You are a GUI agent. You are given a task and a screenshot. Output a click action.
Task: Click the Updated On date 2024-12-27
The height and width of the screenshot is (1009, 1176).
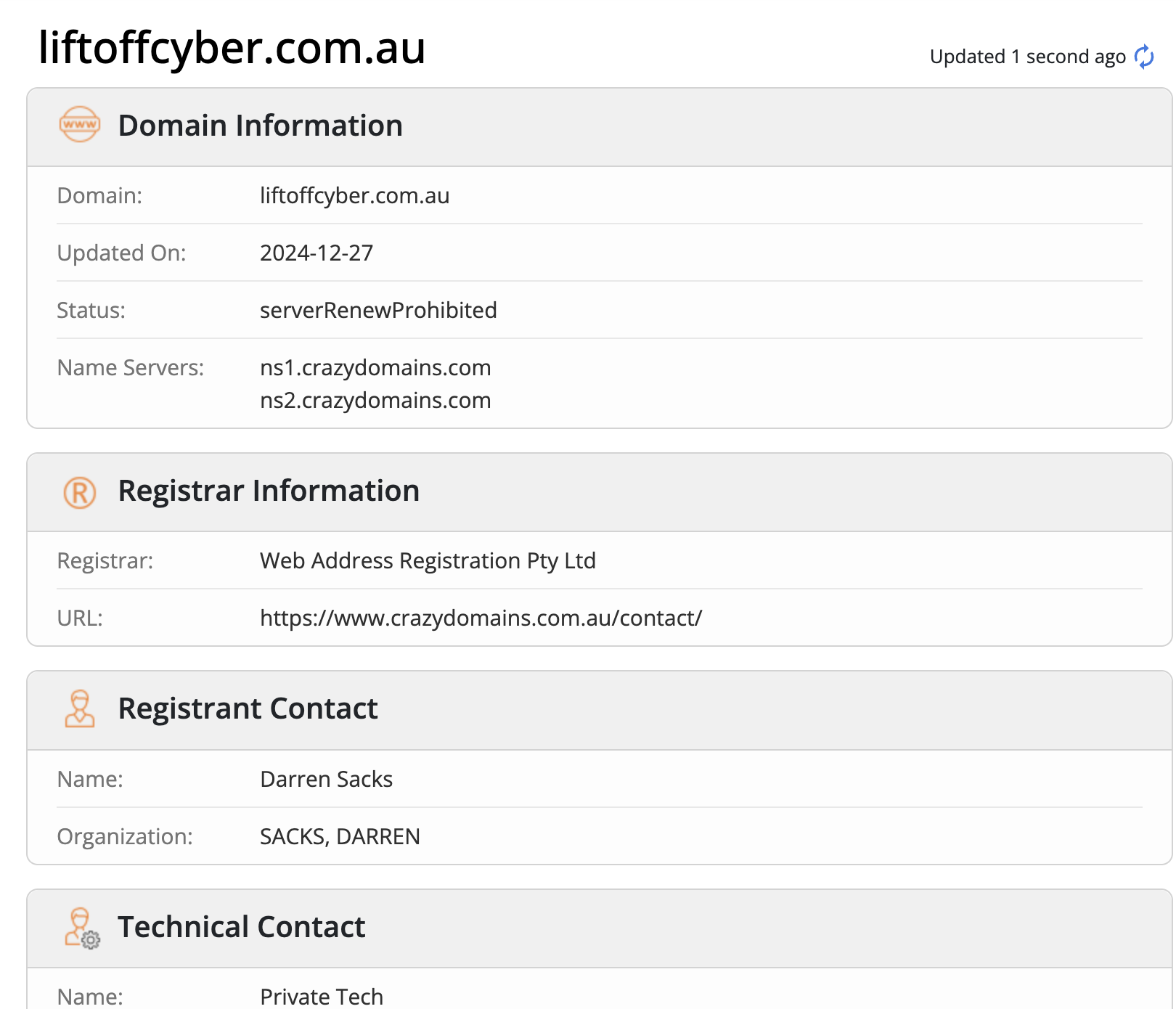[x=317, y=253]
